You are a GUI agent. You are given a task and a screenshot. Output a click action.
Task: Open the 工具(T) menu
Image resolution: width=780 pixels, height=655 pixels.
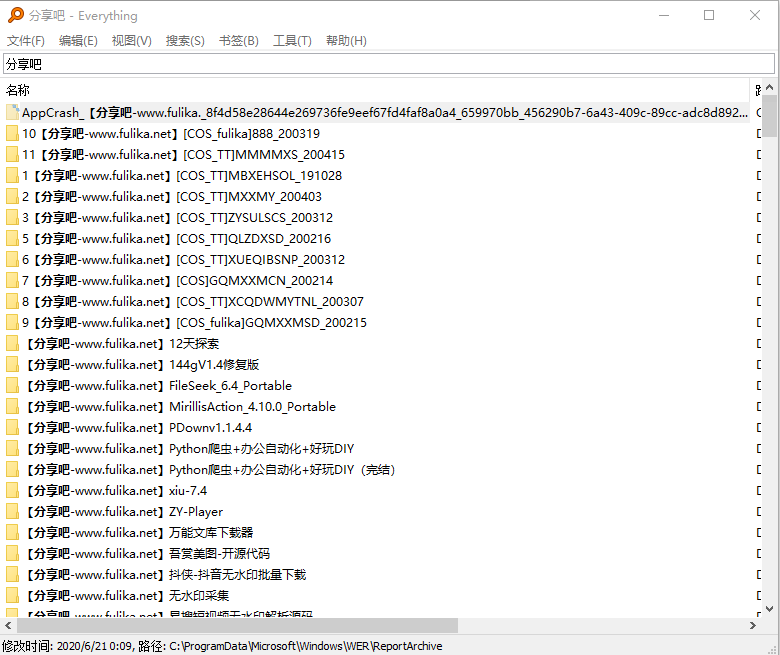point(292,41)
